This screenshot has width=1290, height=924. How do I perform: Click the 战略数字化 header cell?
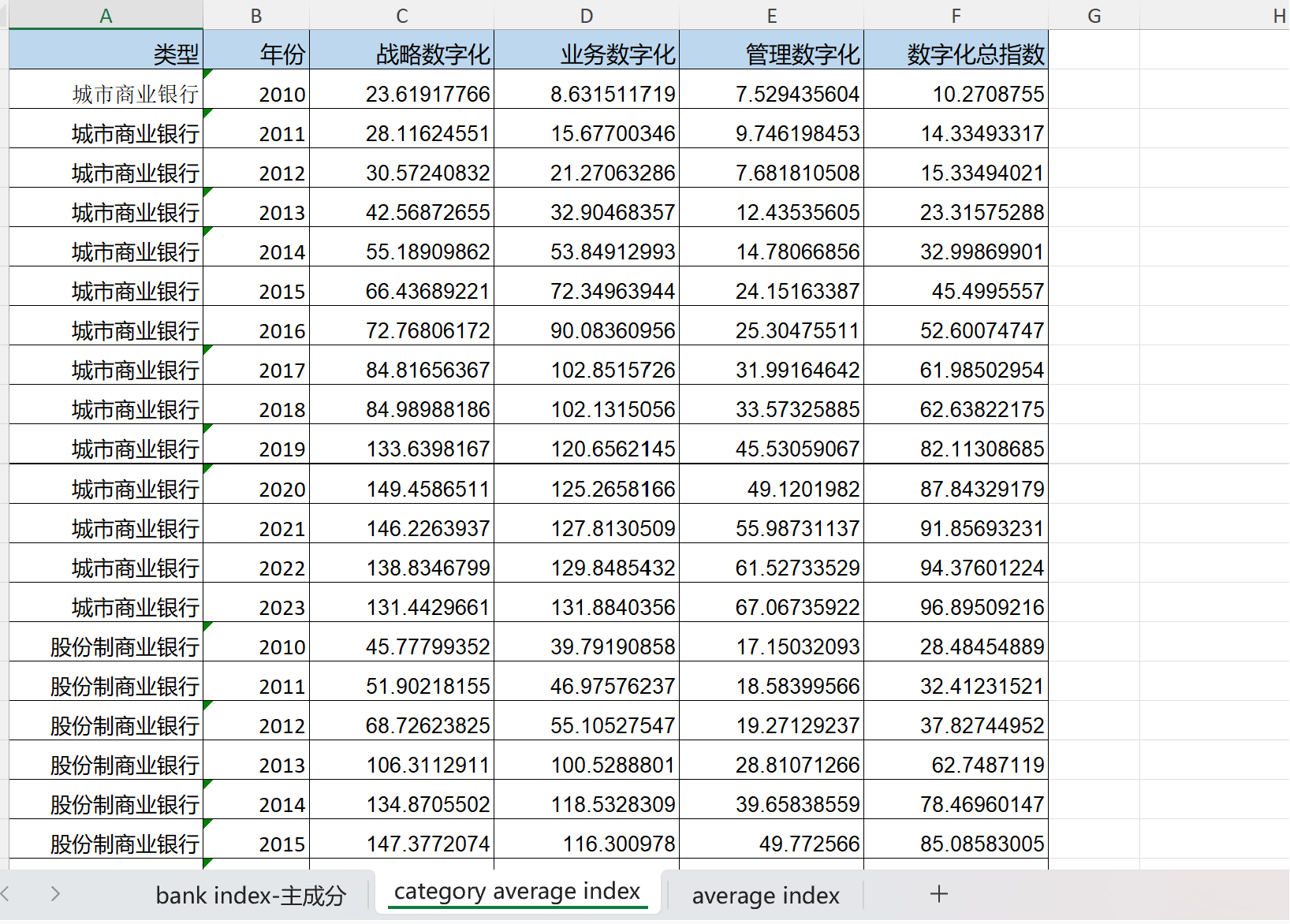(402, 50)
